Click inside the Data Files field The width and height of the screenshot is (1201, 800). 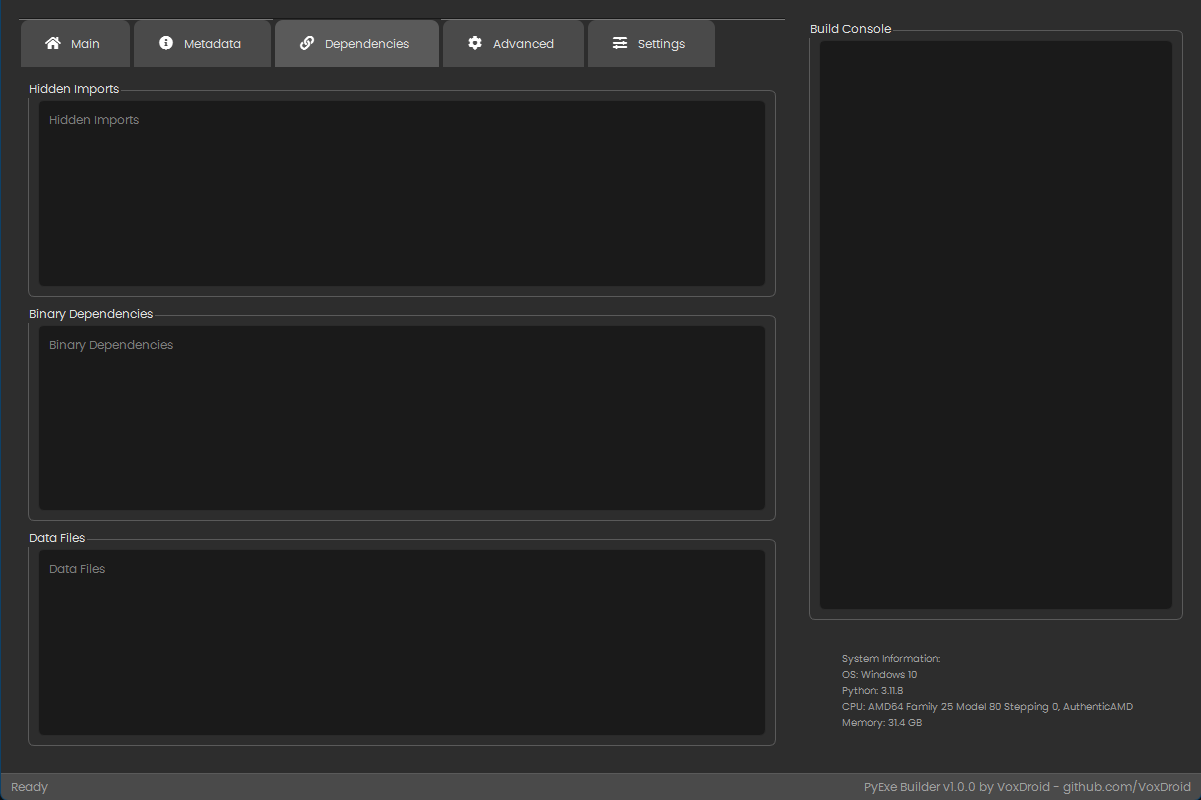coord(400,640)
